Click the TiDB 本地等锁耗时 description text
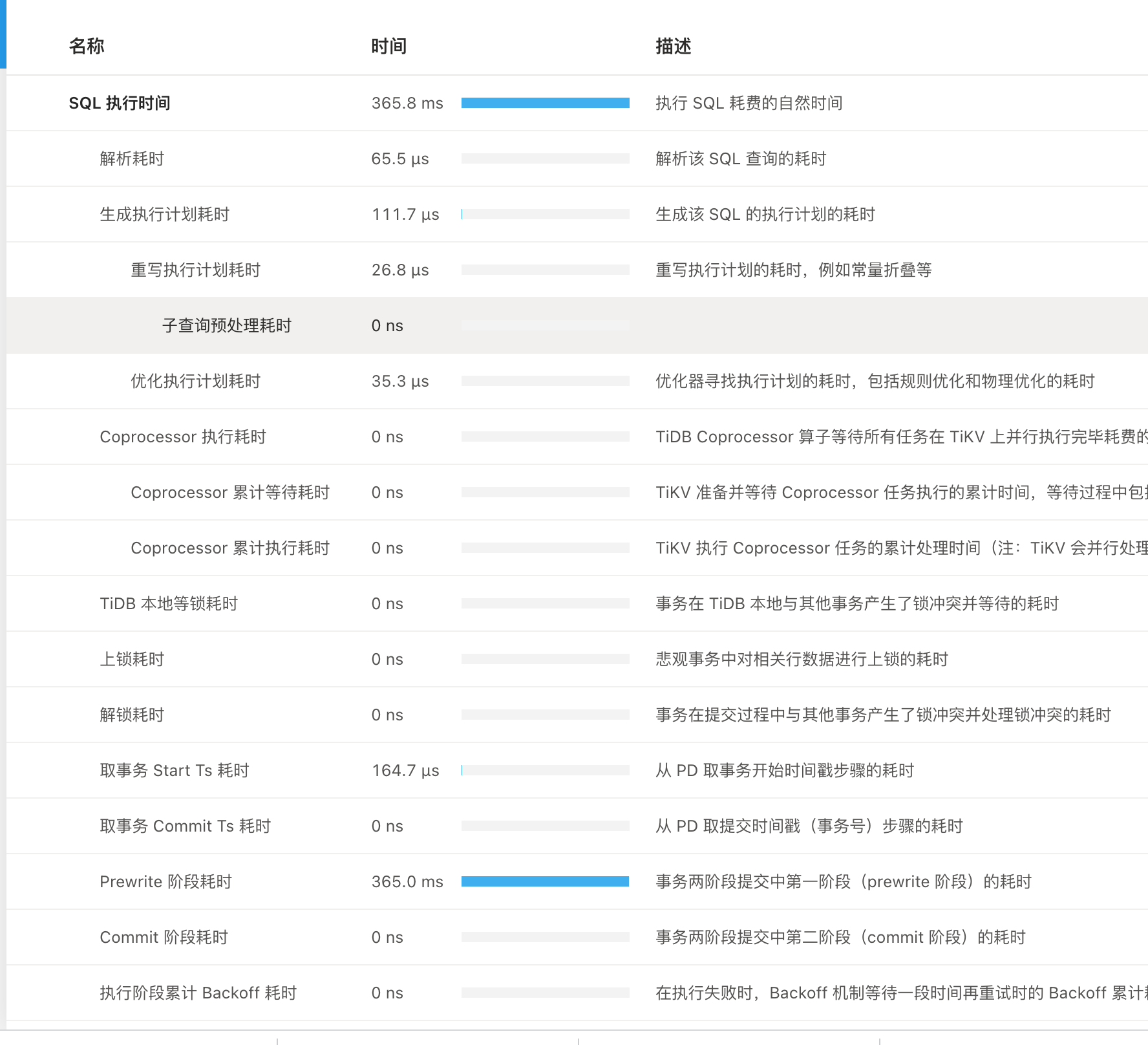 pos(857,604)
